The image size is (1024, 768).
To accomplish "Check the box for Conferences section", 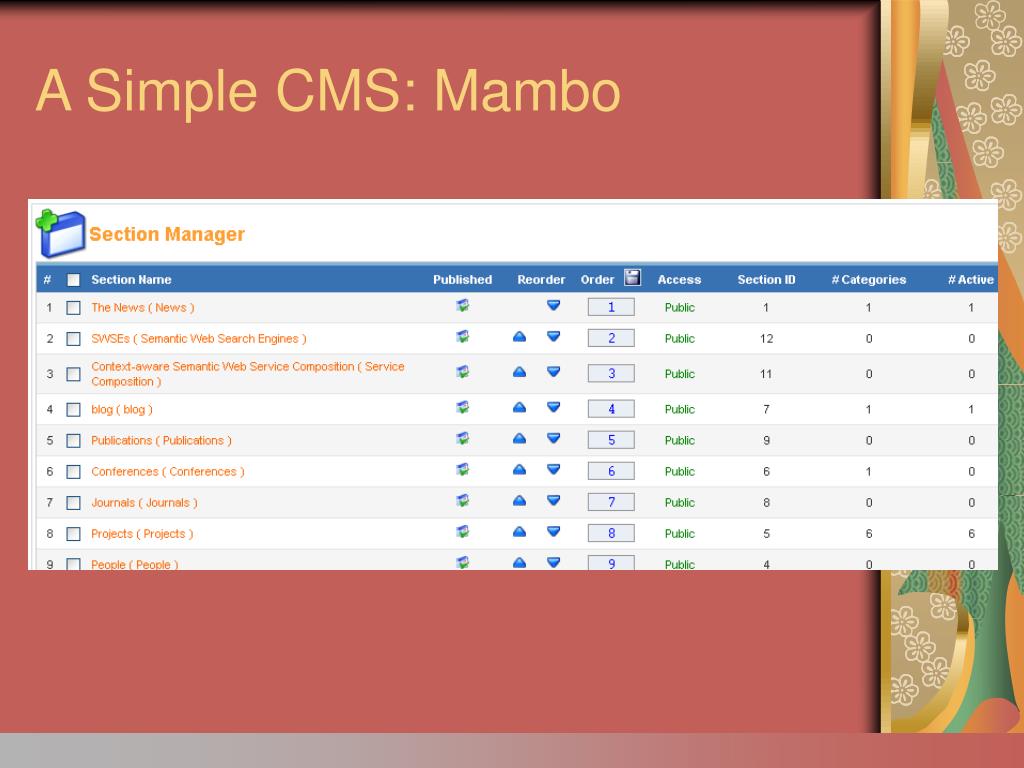I will pos(73,472).
